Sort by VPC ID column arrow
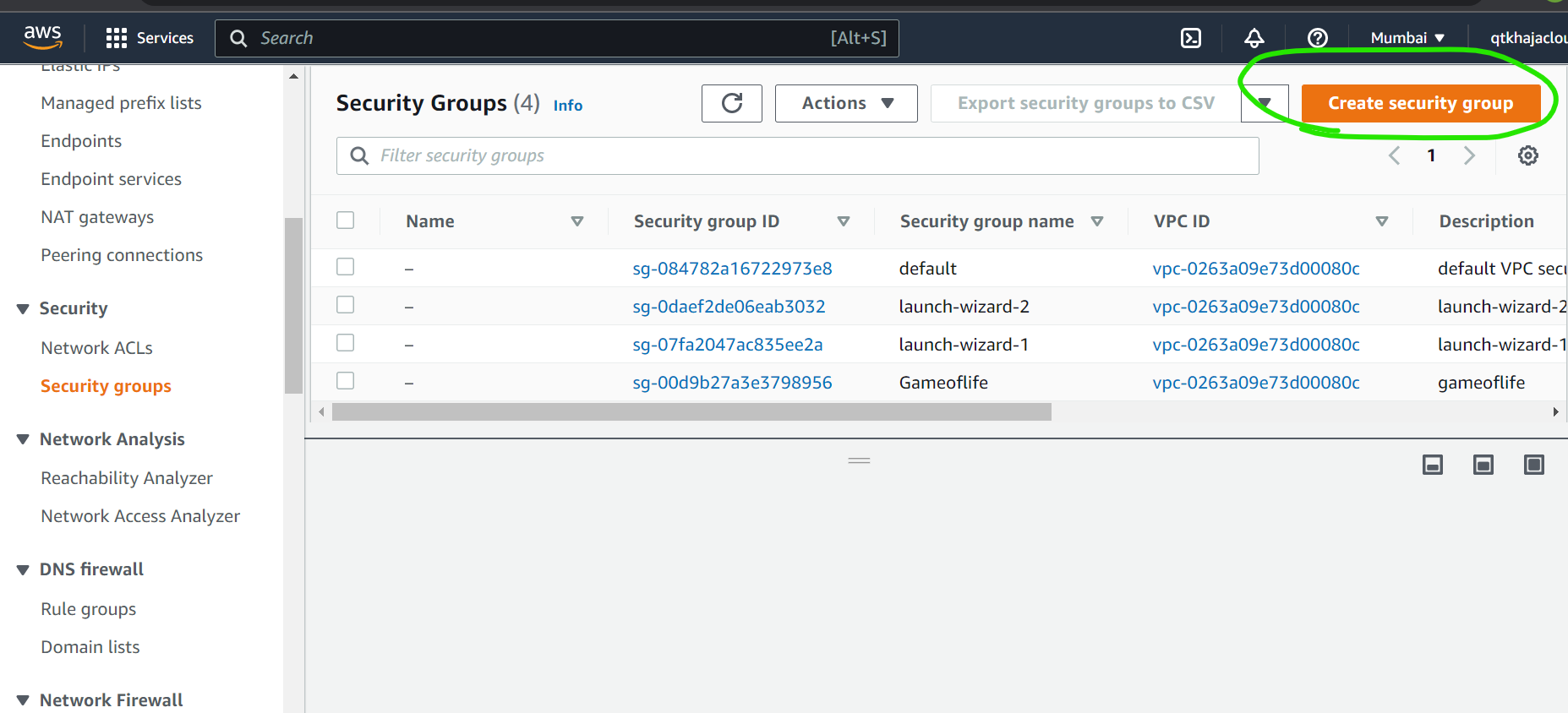 [x=1382, y=221]
